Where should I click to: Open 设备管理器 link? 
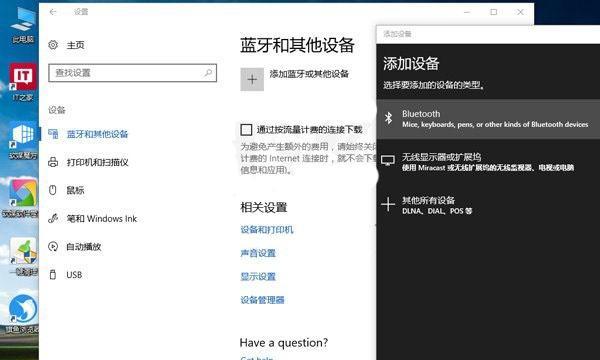point(262,300)
